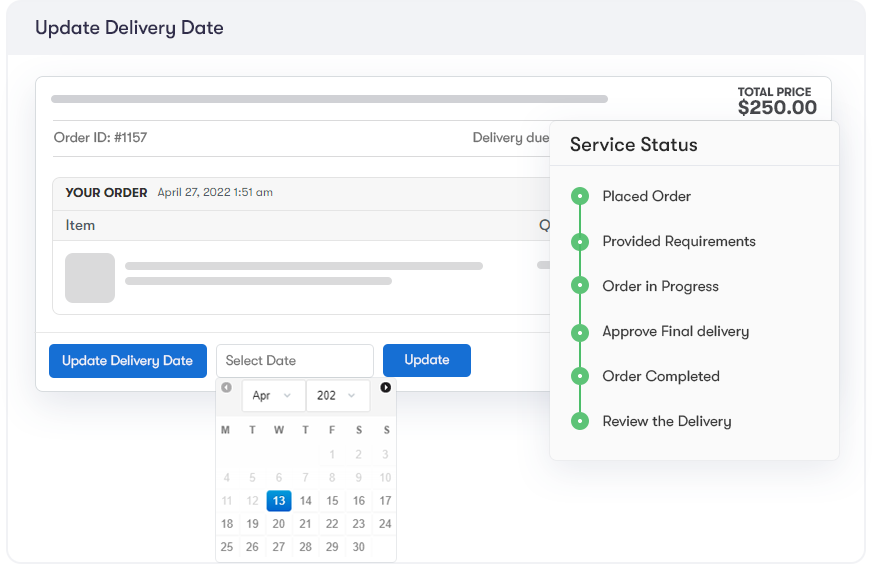This screenshot has height=564, width=872.
Task: Click the blue Update button
Action: pyautogui.click(x=427, y=360)
